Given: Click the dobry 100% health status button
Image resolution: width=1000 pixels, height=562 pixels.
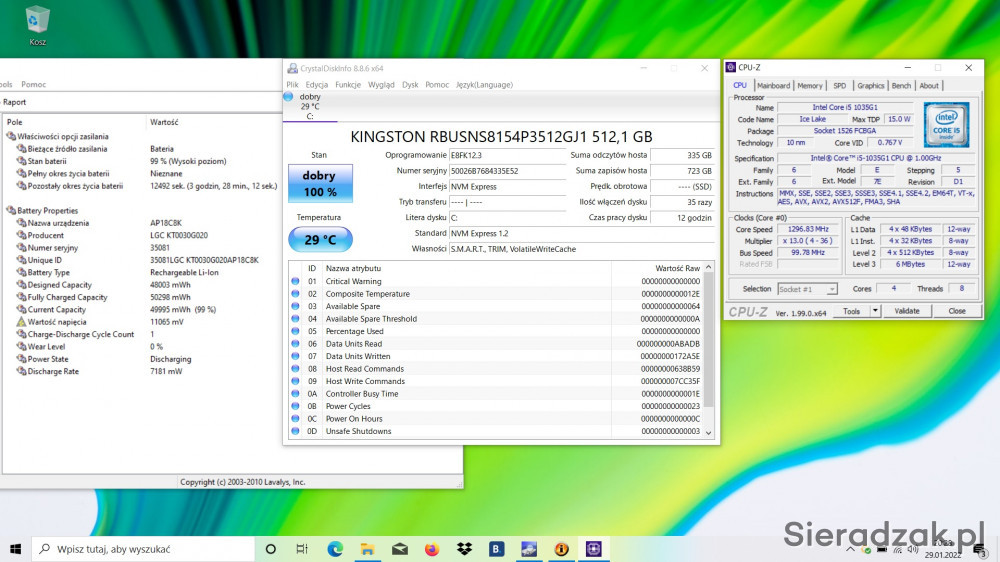Looking at the screenshot, I should pos(320,184).
